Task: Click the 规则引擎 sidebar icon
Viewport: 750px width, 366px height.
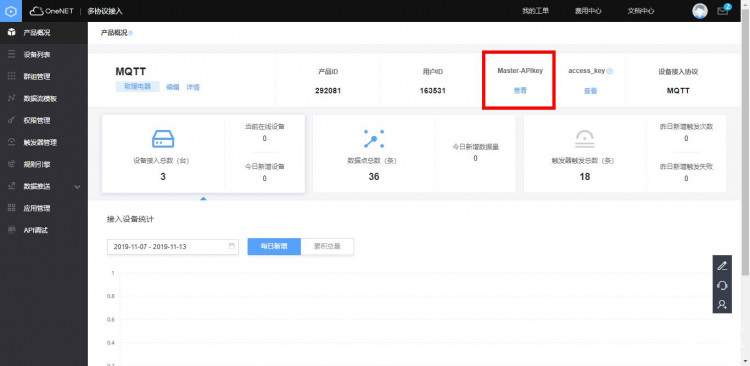Action: click(11, 164)
